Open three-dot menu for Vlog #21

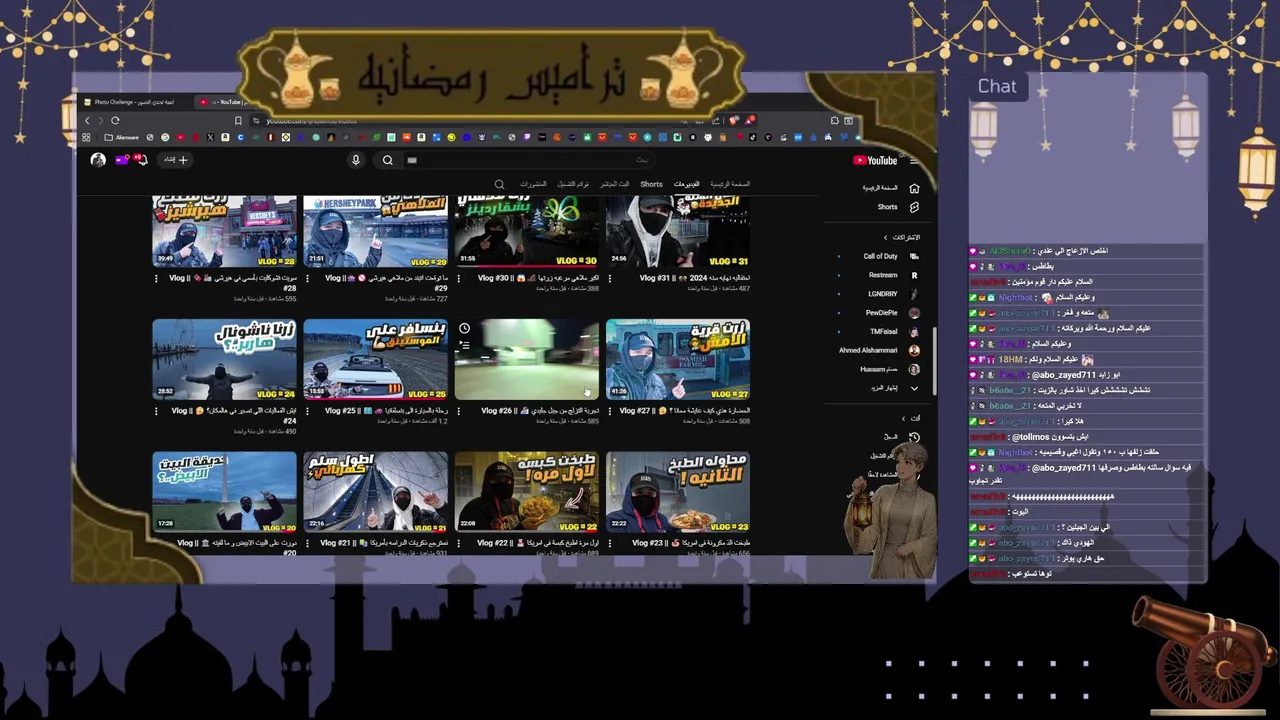pos(307,543)
